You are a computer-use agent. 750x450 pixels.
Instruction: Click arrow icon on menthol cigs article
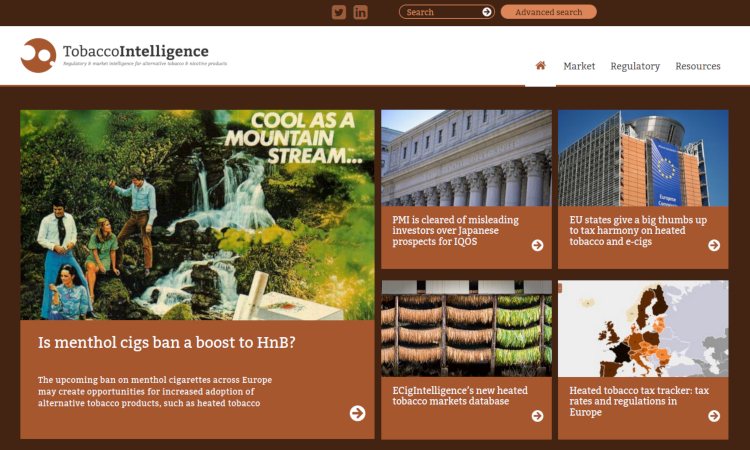(x=357, y=413)
